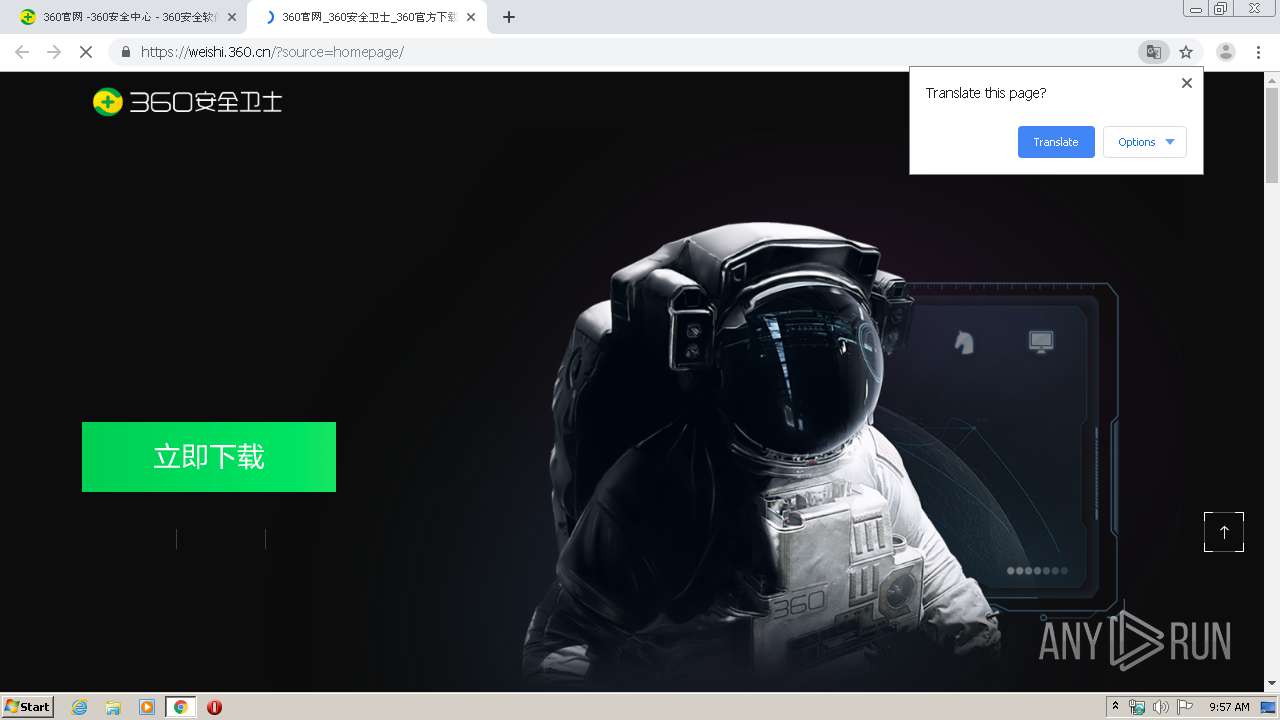Click the green 立即下载 download button
The image size is (1280, 720).
click(x=209, y=457)
